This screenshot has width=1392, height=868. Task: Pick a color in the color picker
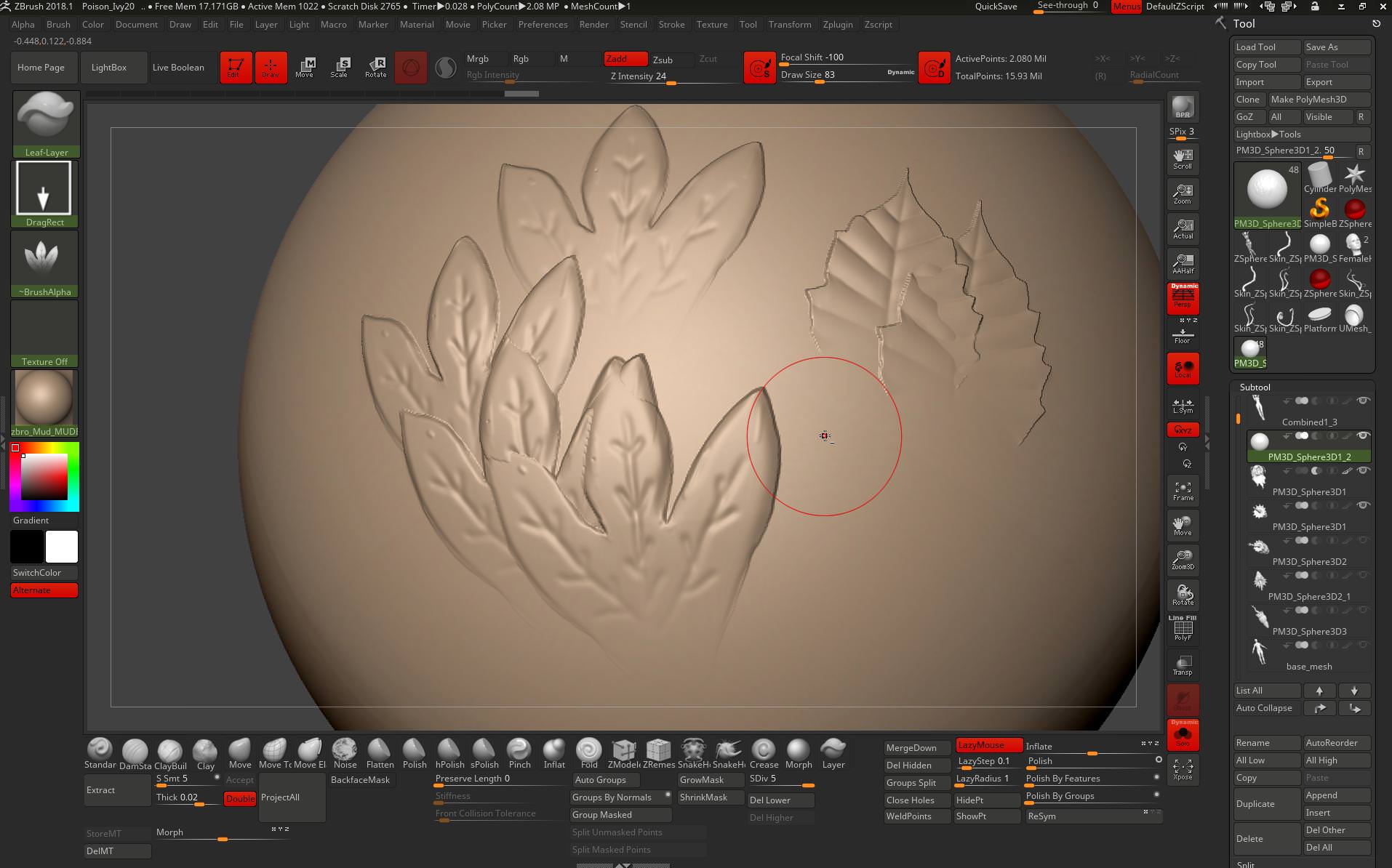[x=44, y=477]
